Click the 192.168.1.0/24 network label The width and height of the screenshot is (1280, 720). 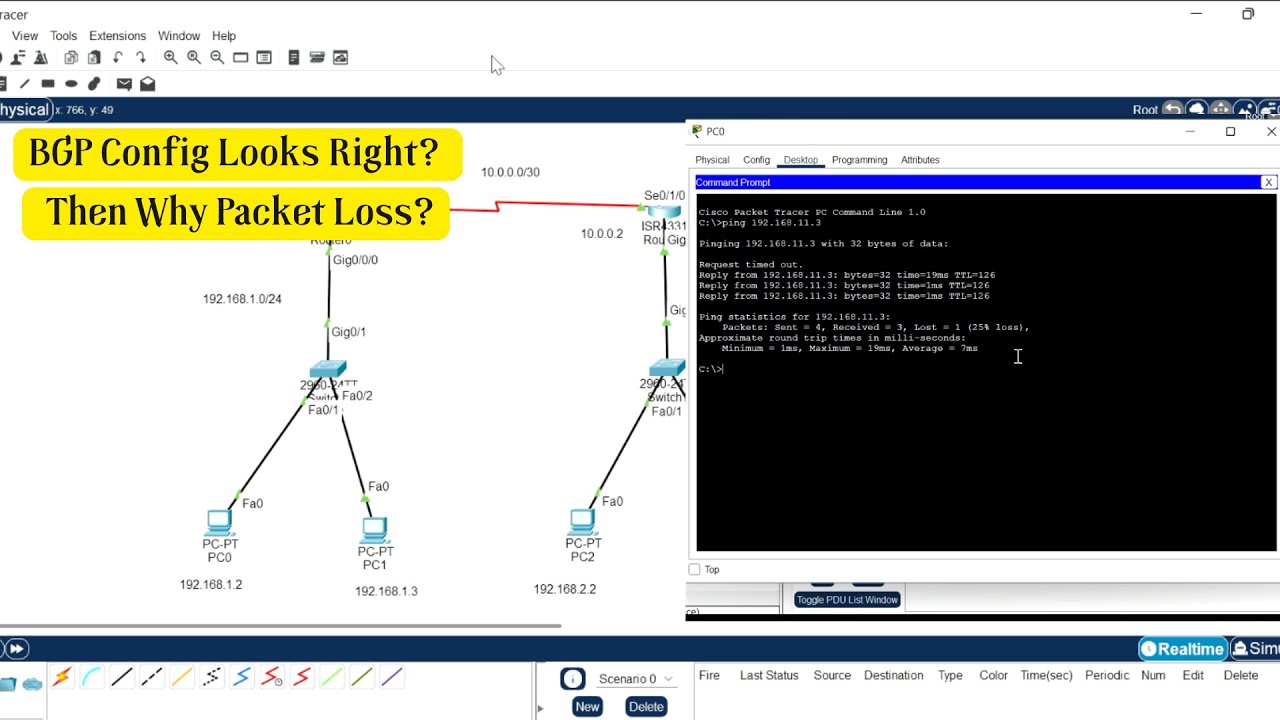coord(242,299)
